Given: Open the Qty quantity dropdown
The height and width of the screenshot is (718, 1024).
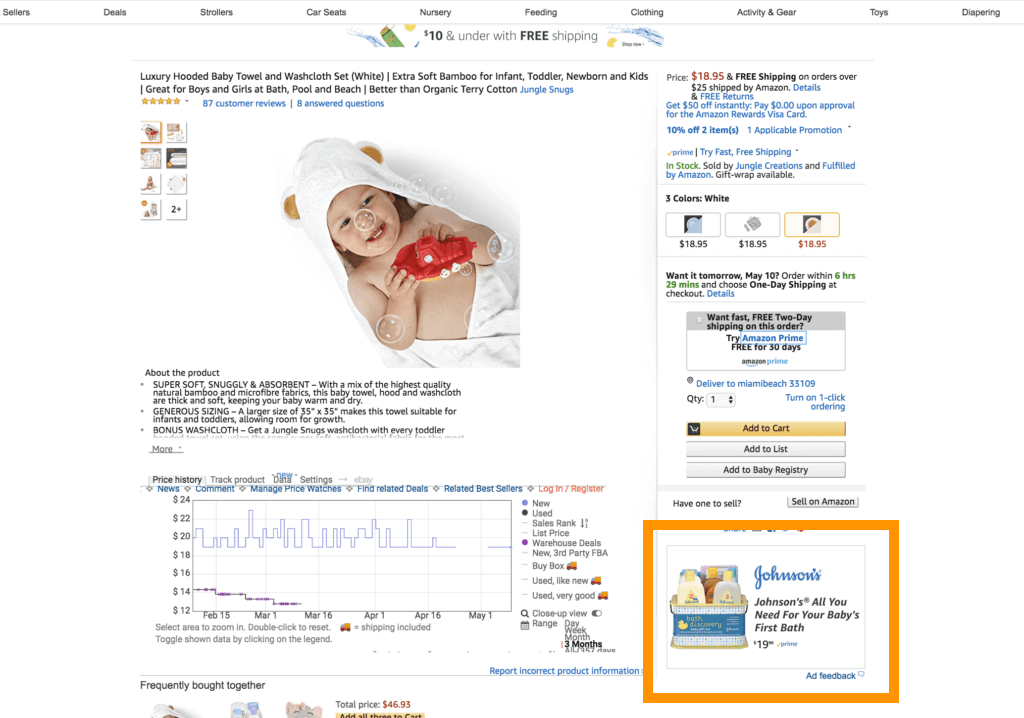Looking at the screenshot, I should pos(722,399).
